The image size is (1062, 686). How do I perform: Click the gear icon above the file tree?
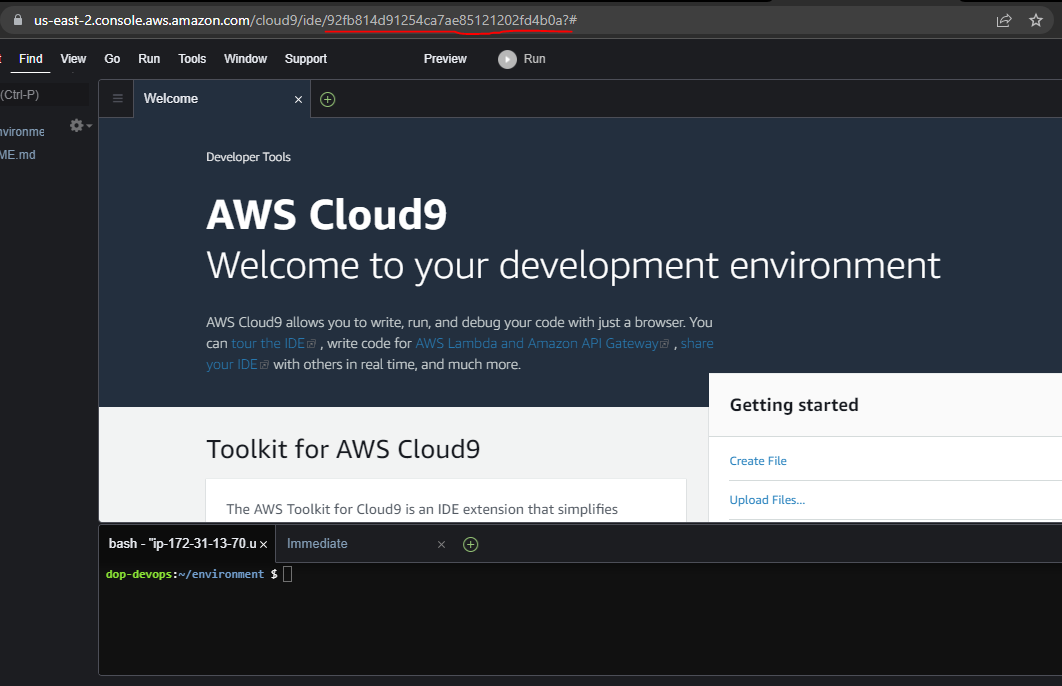coord(76,125)
